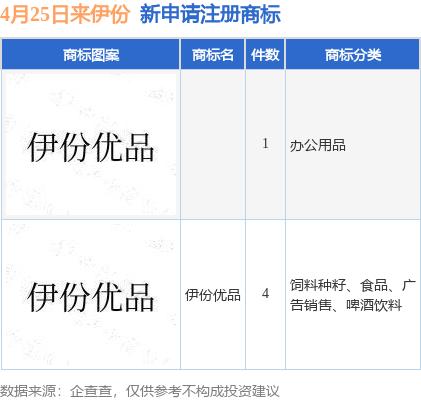Image resolution: width=421 pixels, height=400 pixels.
Task: Click the 食品 category word
Action: point(374,285)
